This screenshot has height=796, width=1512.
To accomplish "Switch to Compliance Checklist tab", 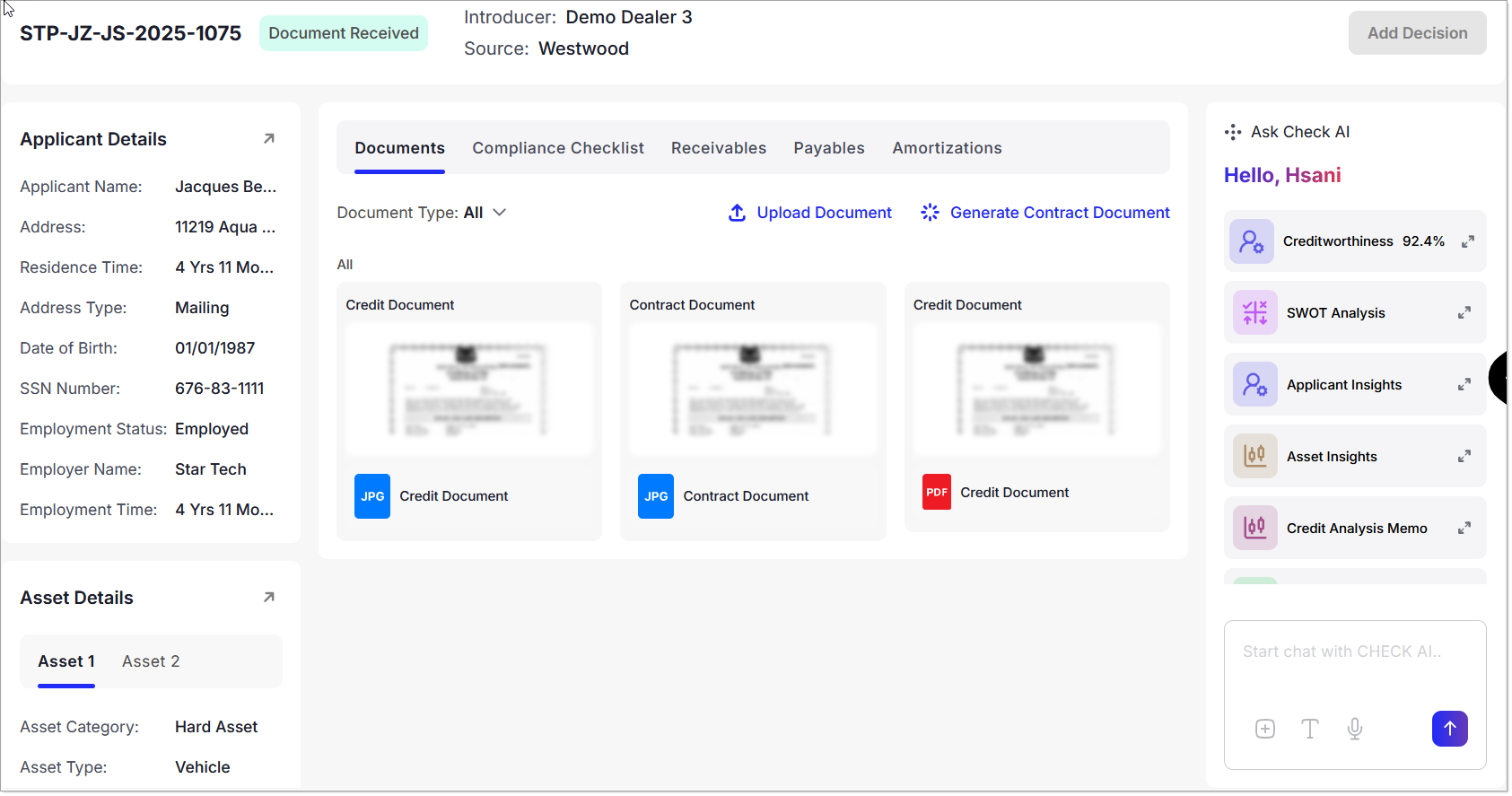I will click(x=558, y=148).
